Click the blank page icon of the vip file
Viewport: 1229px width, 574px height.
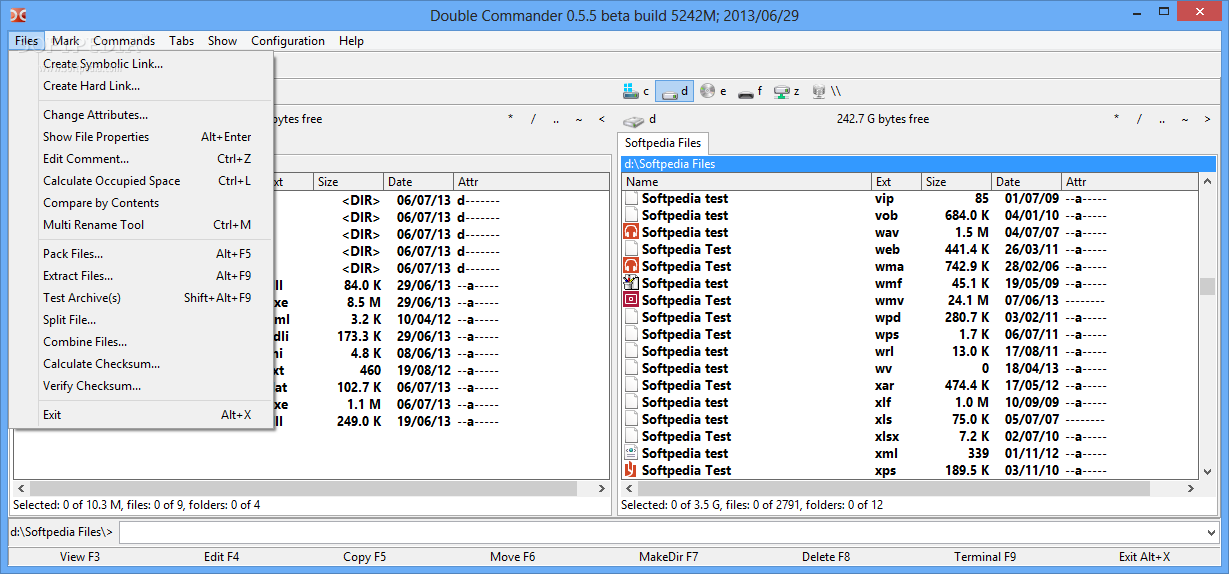coord(631,198)
